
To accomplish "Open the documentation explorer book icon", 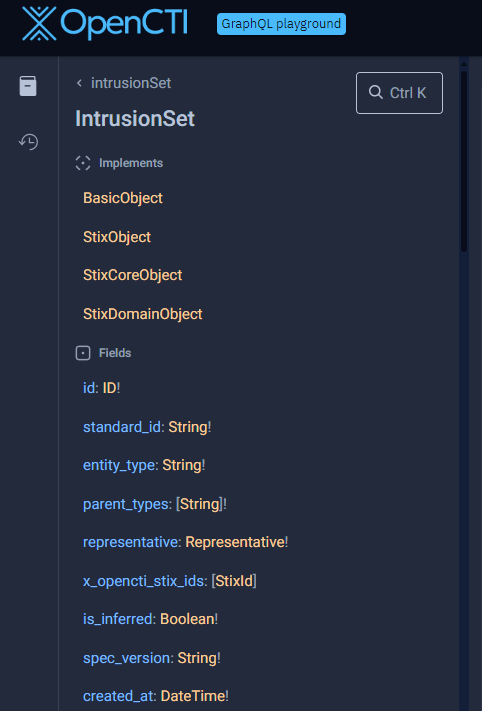I will pos(28,86).
